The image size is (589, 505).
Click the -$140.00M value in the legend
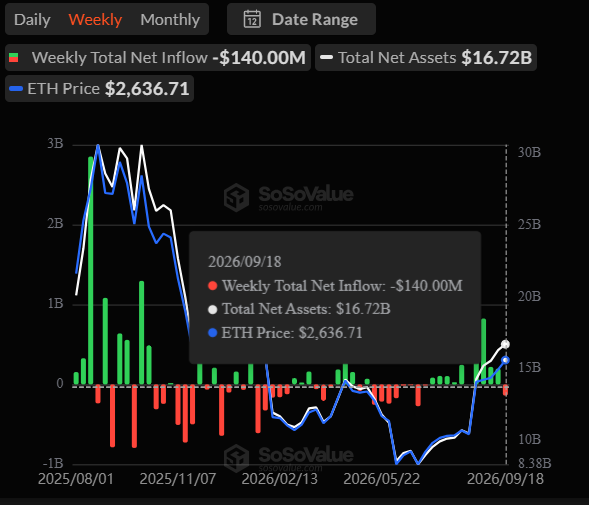click(259, 58)
